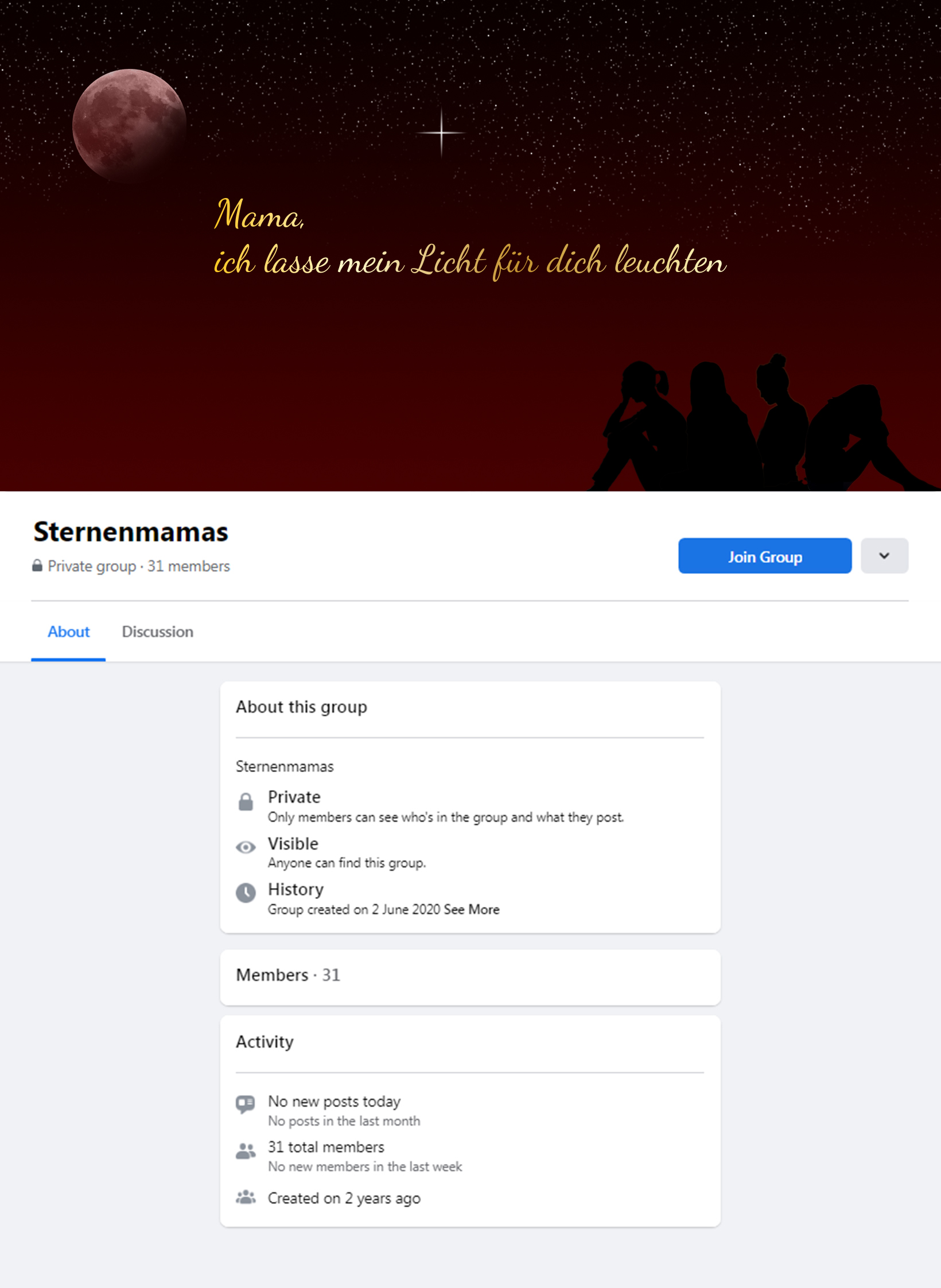
Task: Click the eye icon next to Visible
Action: coord(246,847)
